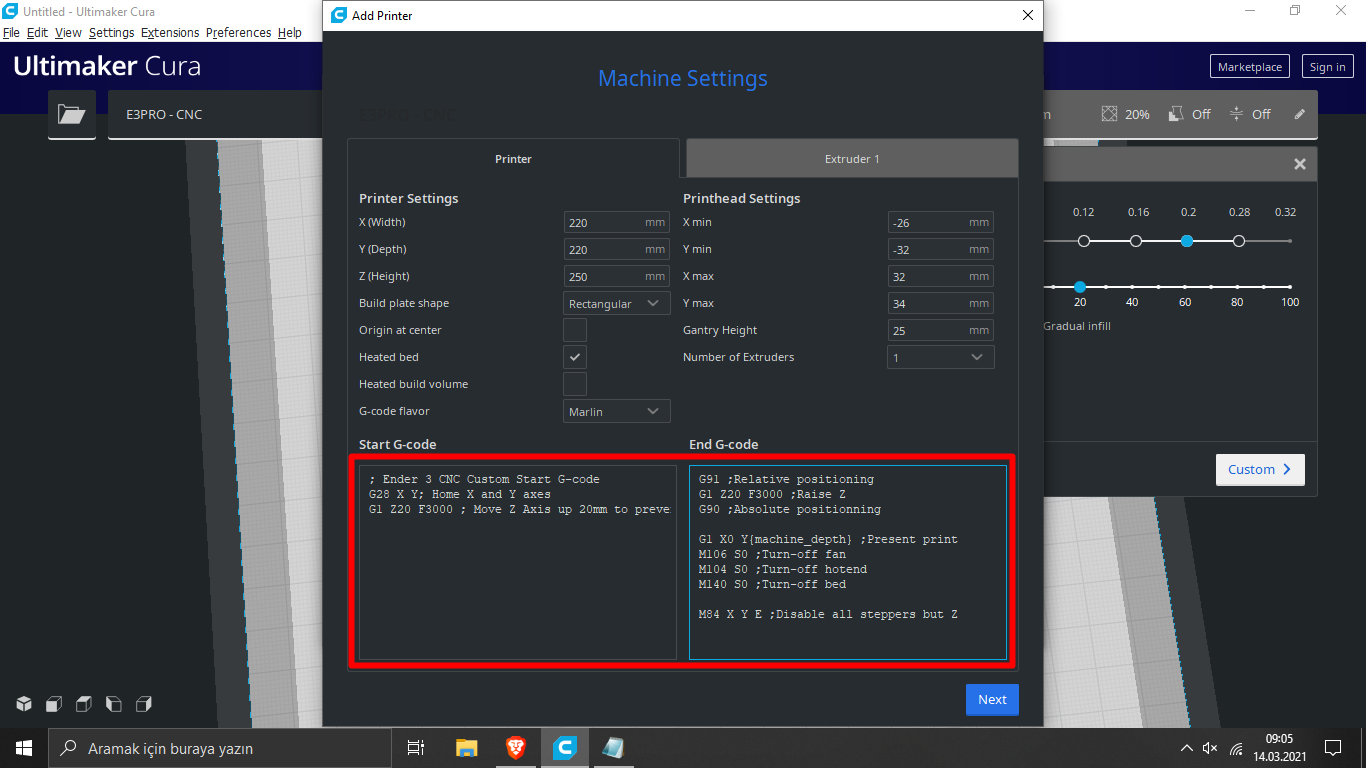Click the infill slider handle at 20

(1080, 287)
